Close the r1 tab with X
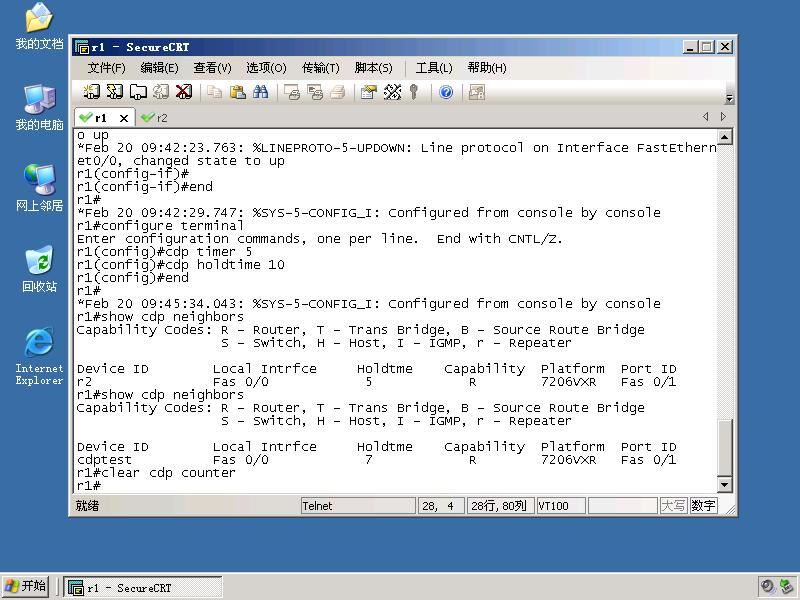Image resolution: width=800 pixels, height=600 pixels. 123,118
